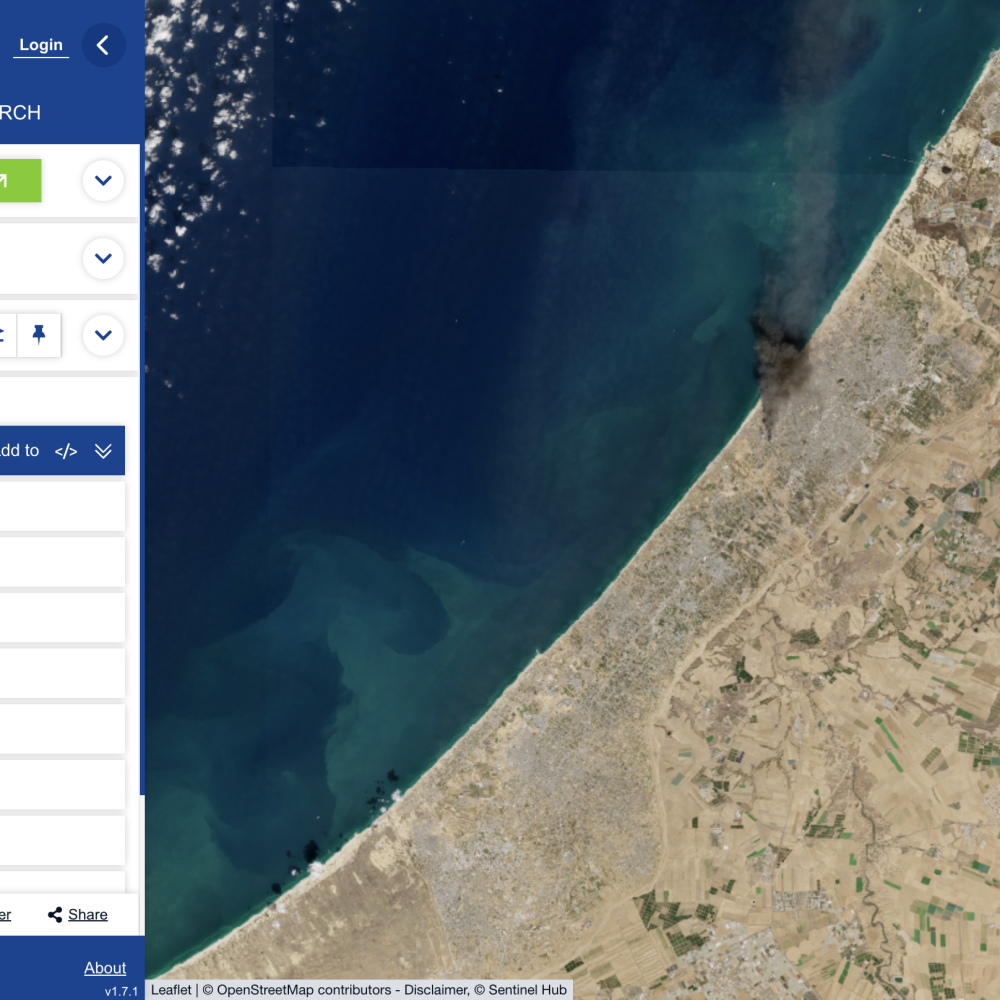
Task: Pin the current layer with the pushpin icon
Action: click(x=39, y=334)
